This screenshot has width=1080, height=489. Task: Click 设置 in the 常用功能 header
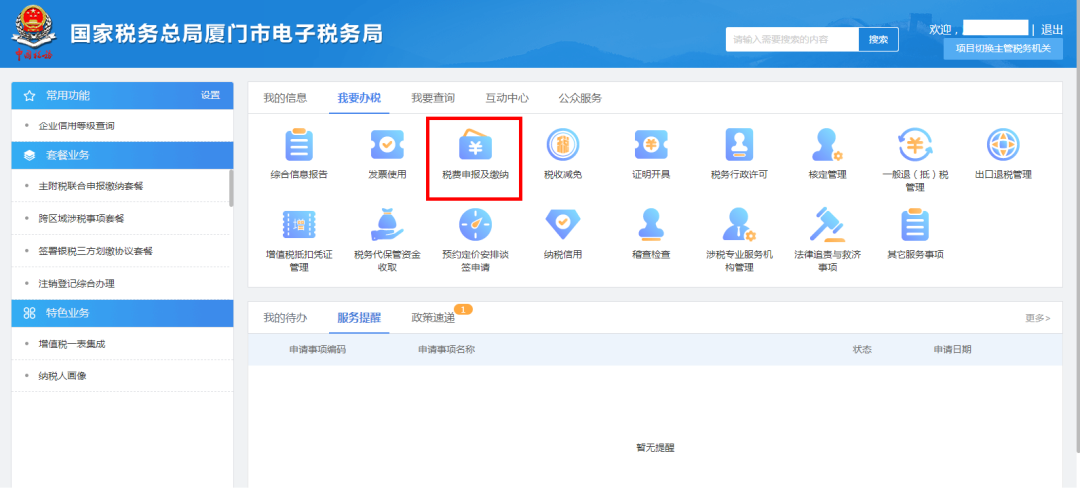210,95
